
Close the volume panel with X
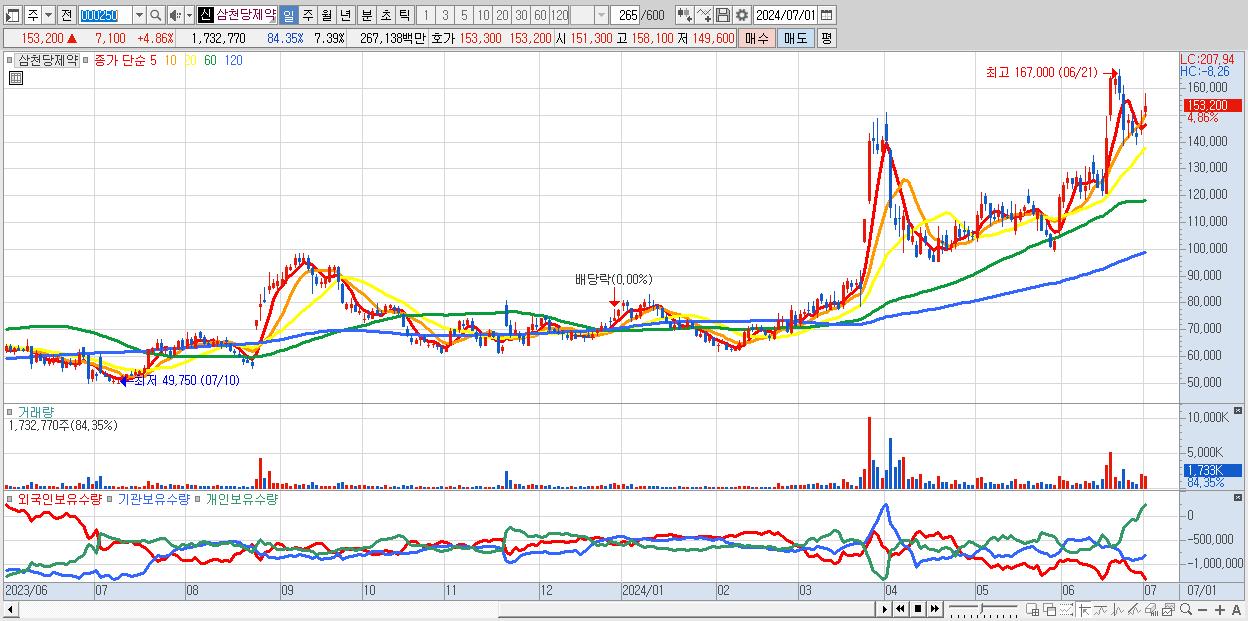[x=1239, y=410]
